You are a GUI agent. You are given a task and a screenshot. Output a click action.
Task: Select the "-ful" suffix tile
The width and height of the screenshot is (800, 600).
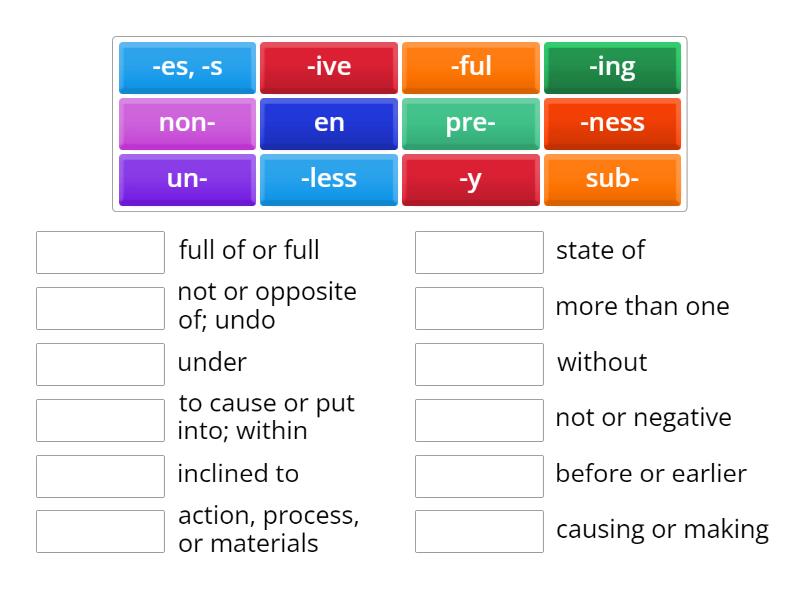coord(471,67)
